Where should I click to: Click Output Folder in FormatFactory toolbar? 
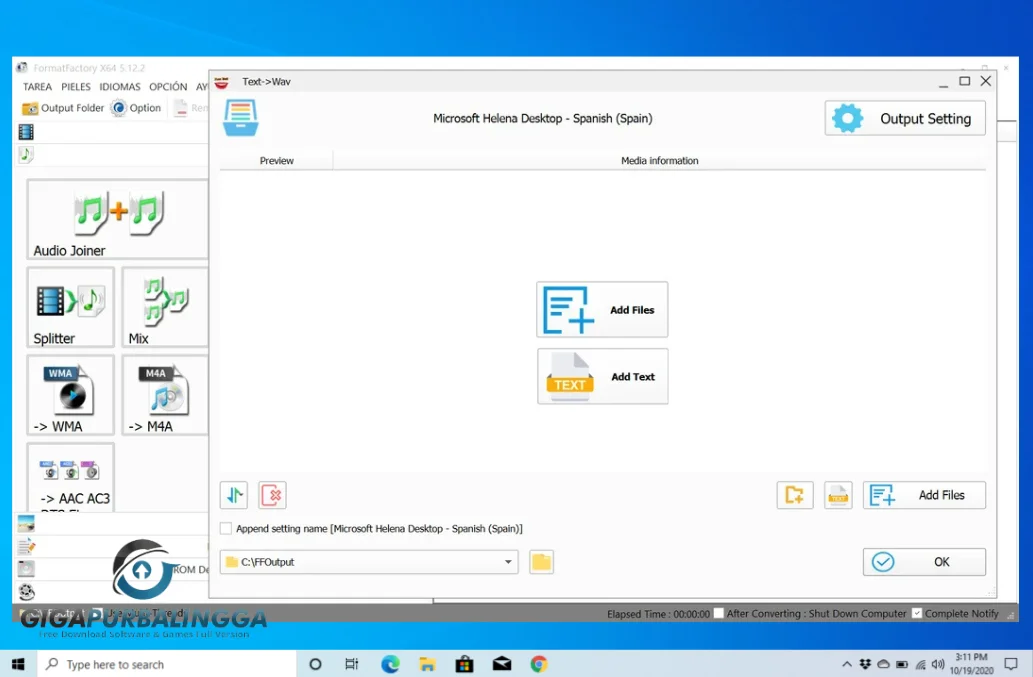tap(63, 108)
